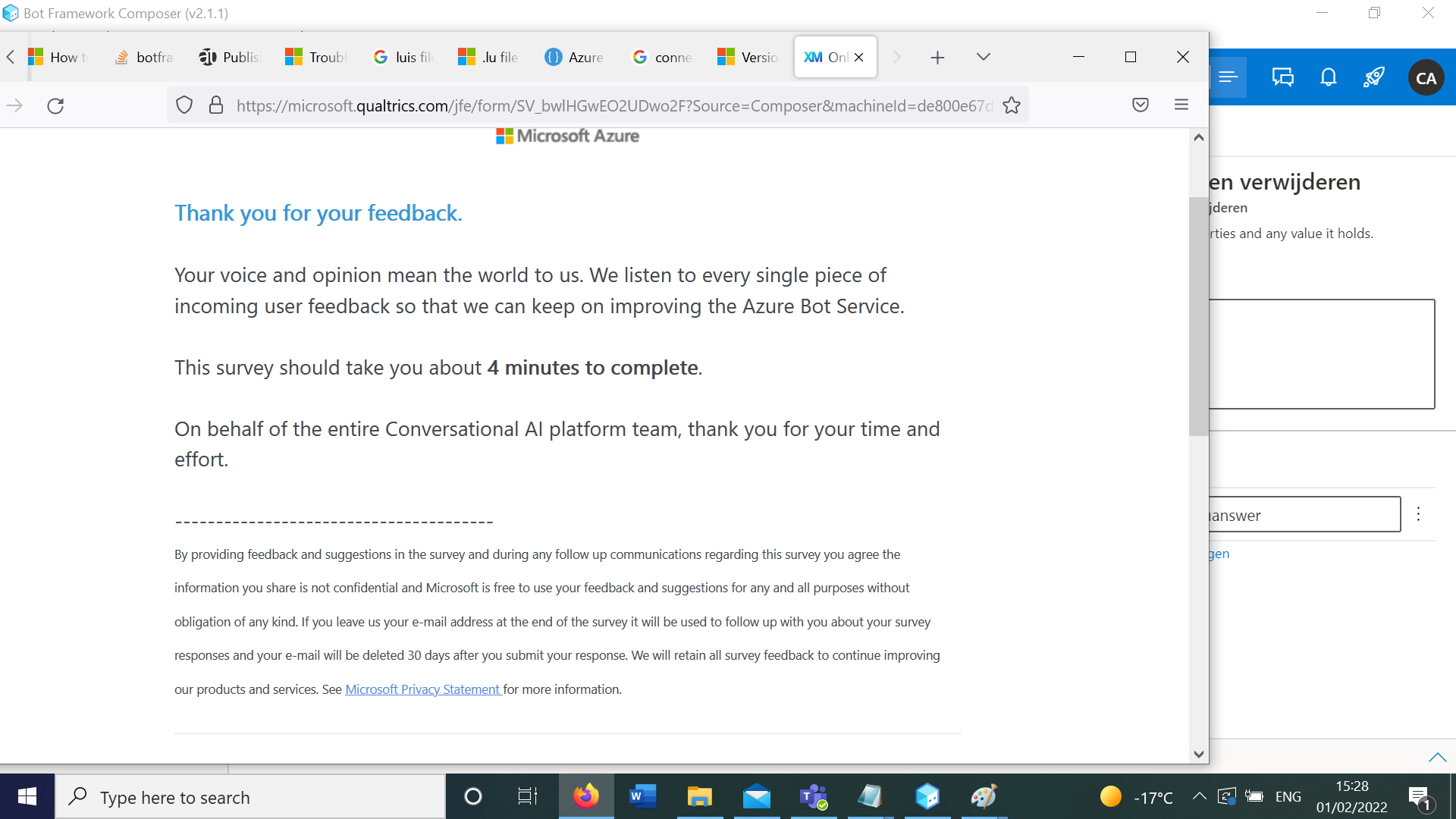Open the Windows Start menu
Viewport: 1456px width, 819px height.
point(27,796)
